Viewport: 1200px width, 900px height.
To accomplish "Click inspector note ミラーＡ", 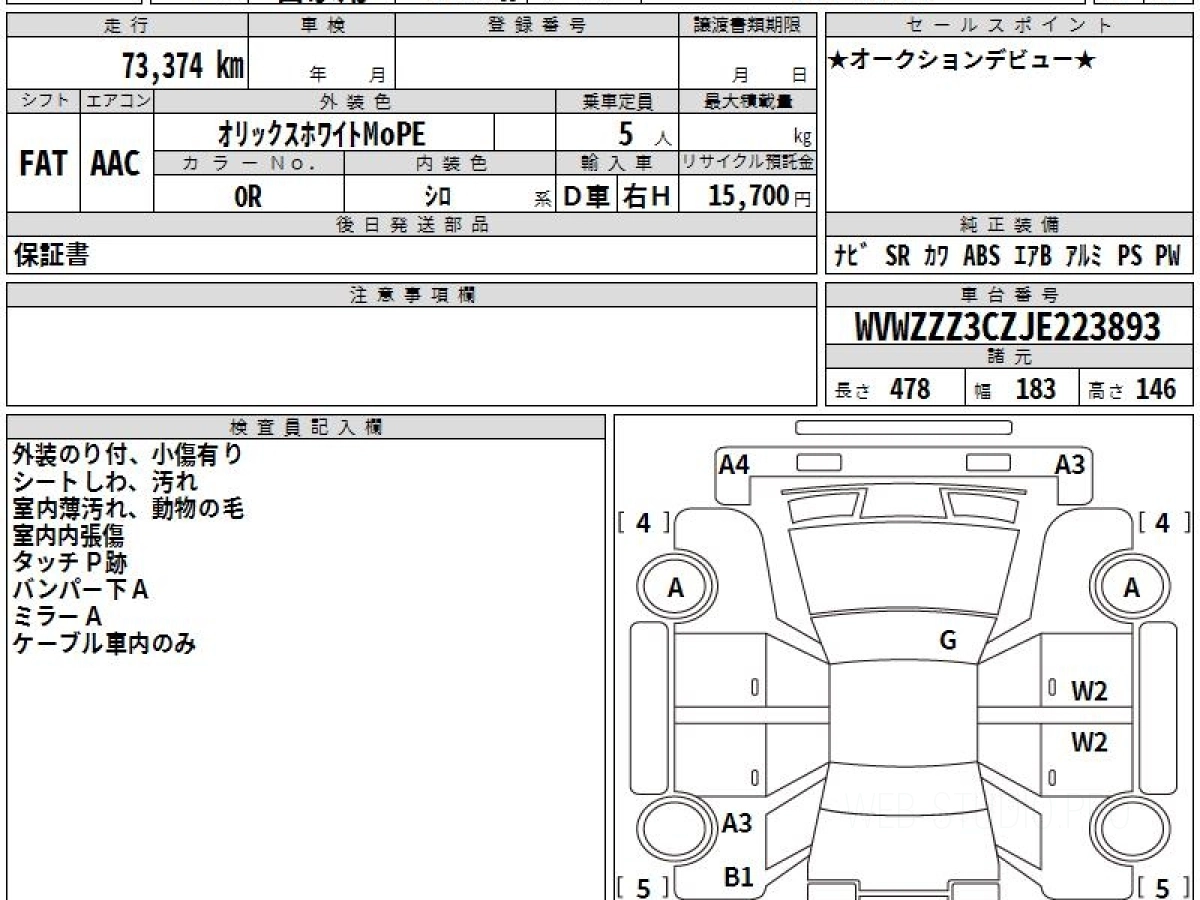I will click(x=58, y=617).
